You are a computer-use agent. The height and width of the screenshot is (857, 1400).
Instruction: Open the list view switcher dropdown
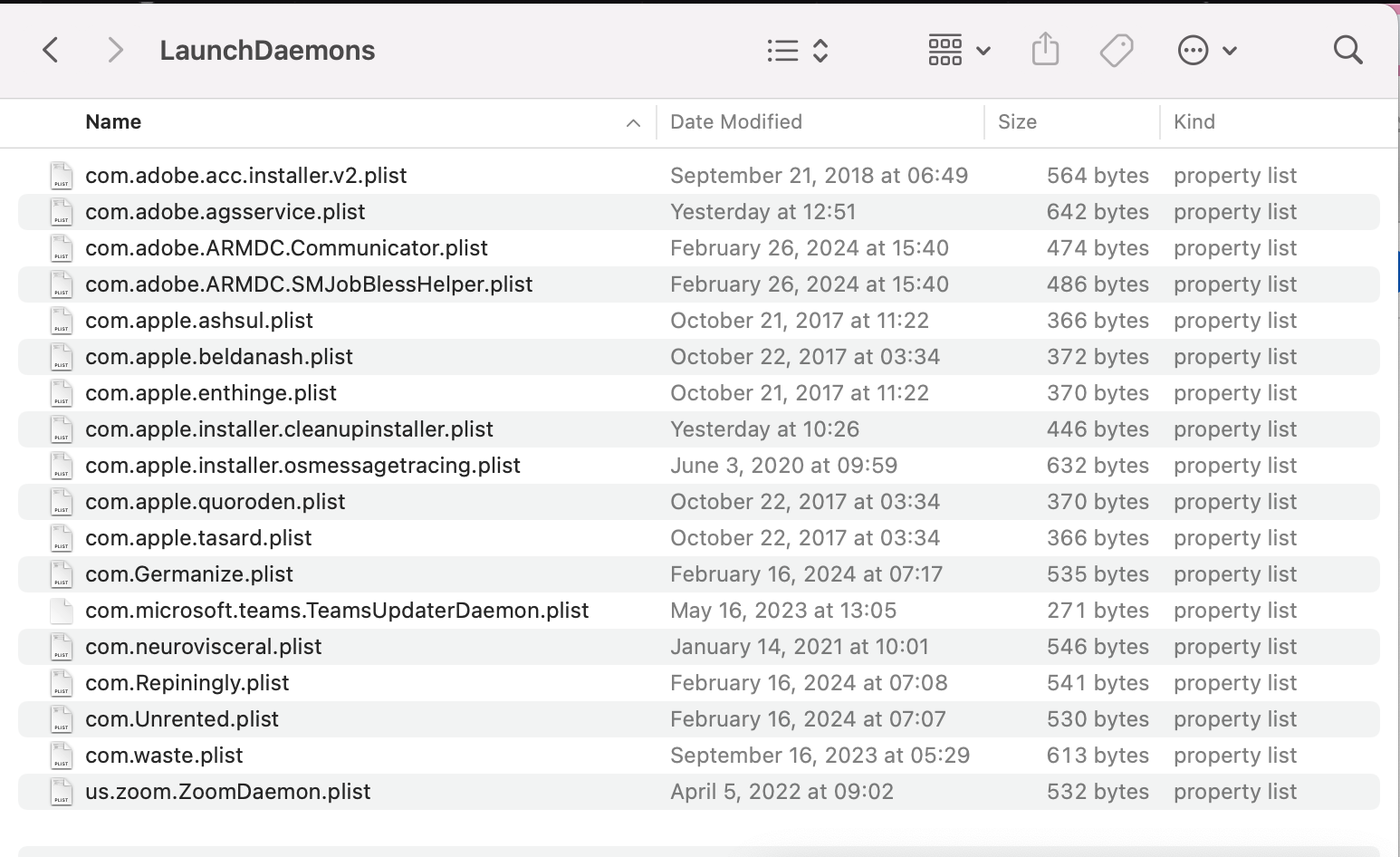797,50
